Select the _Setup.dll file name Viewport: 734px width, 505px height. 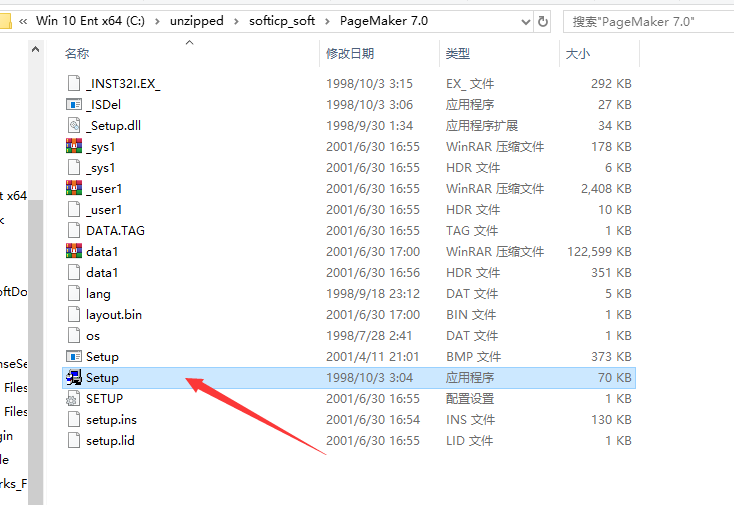click(113, 125)
